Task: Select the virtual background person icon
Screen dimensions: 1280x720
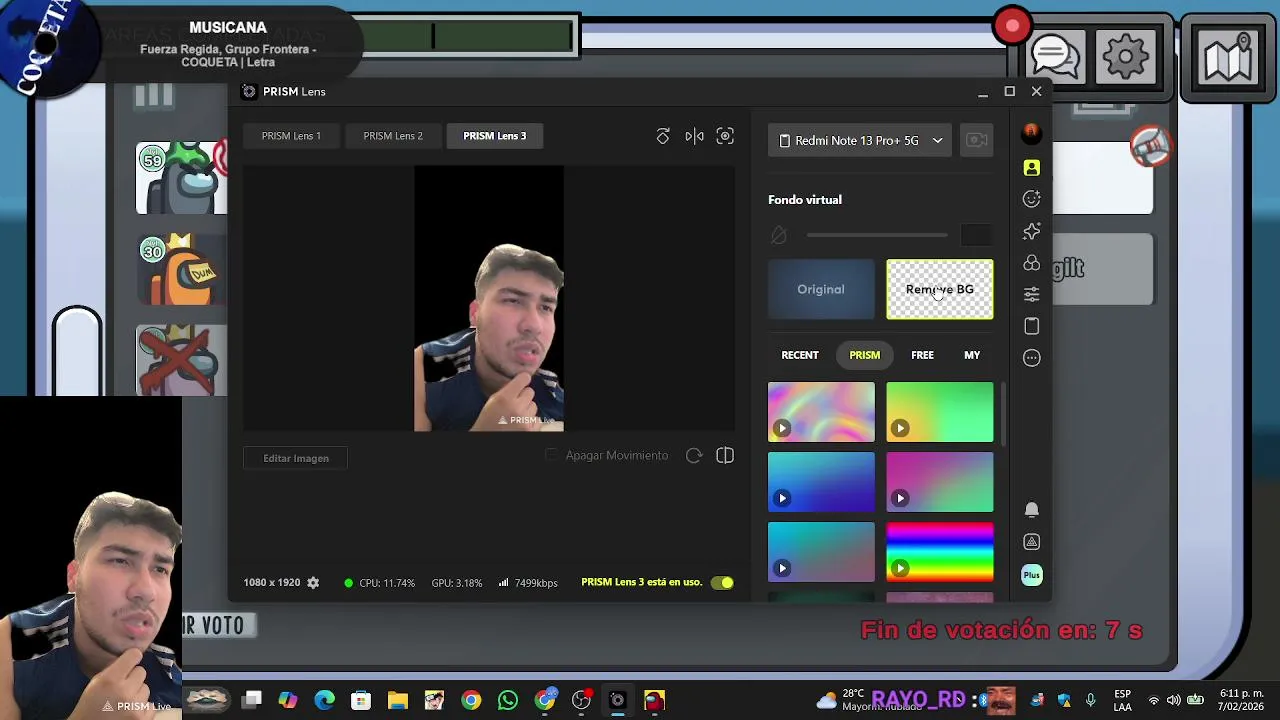Action: [x=1031, y=168]
